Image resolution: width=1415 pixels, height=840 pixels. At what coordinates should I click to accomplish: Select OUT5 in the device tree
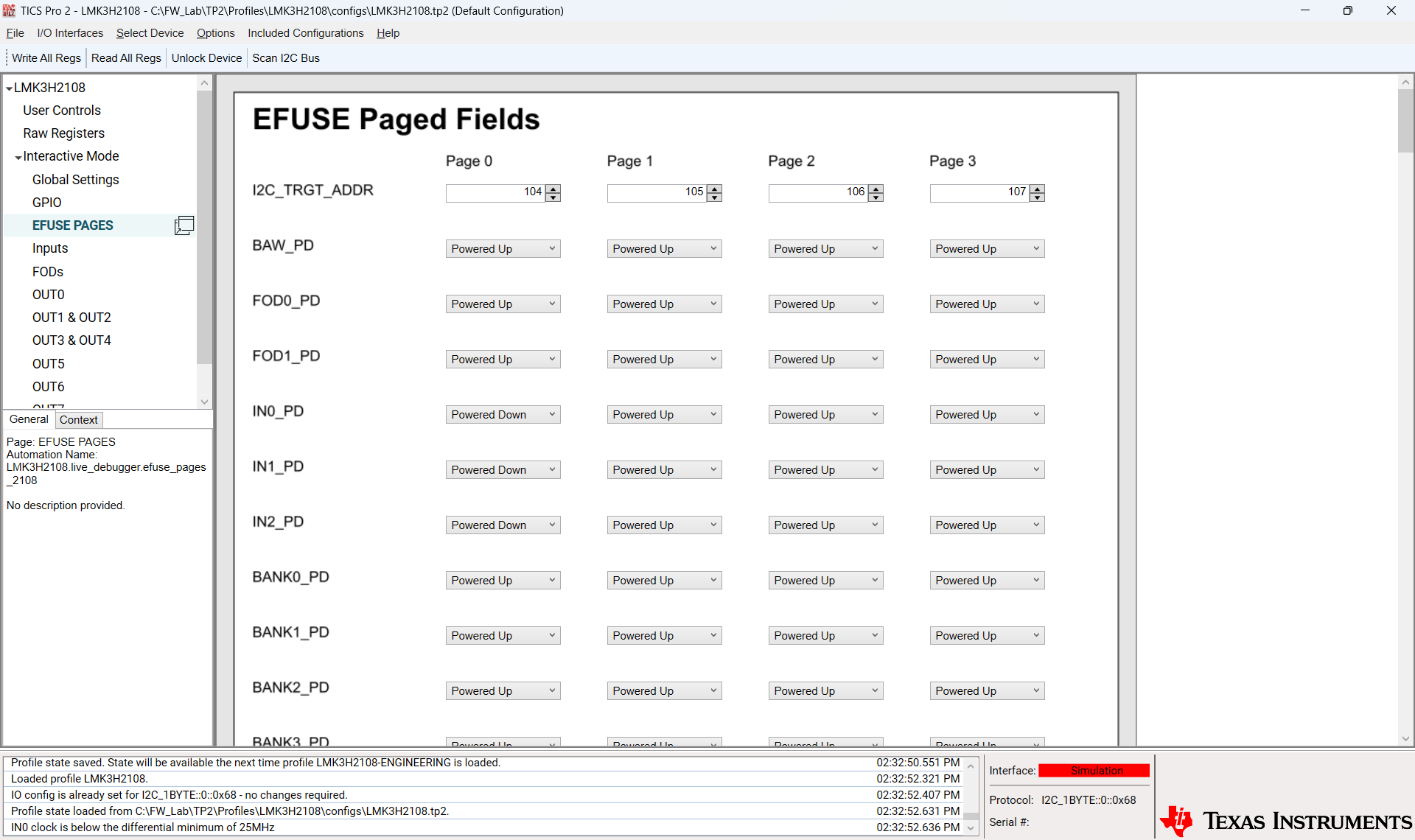click(x=49, y=363)
